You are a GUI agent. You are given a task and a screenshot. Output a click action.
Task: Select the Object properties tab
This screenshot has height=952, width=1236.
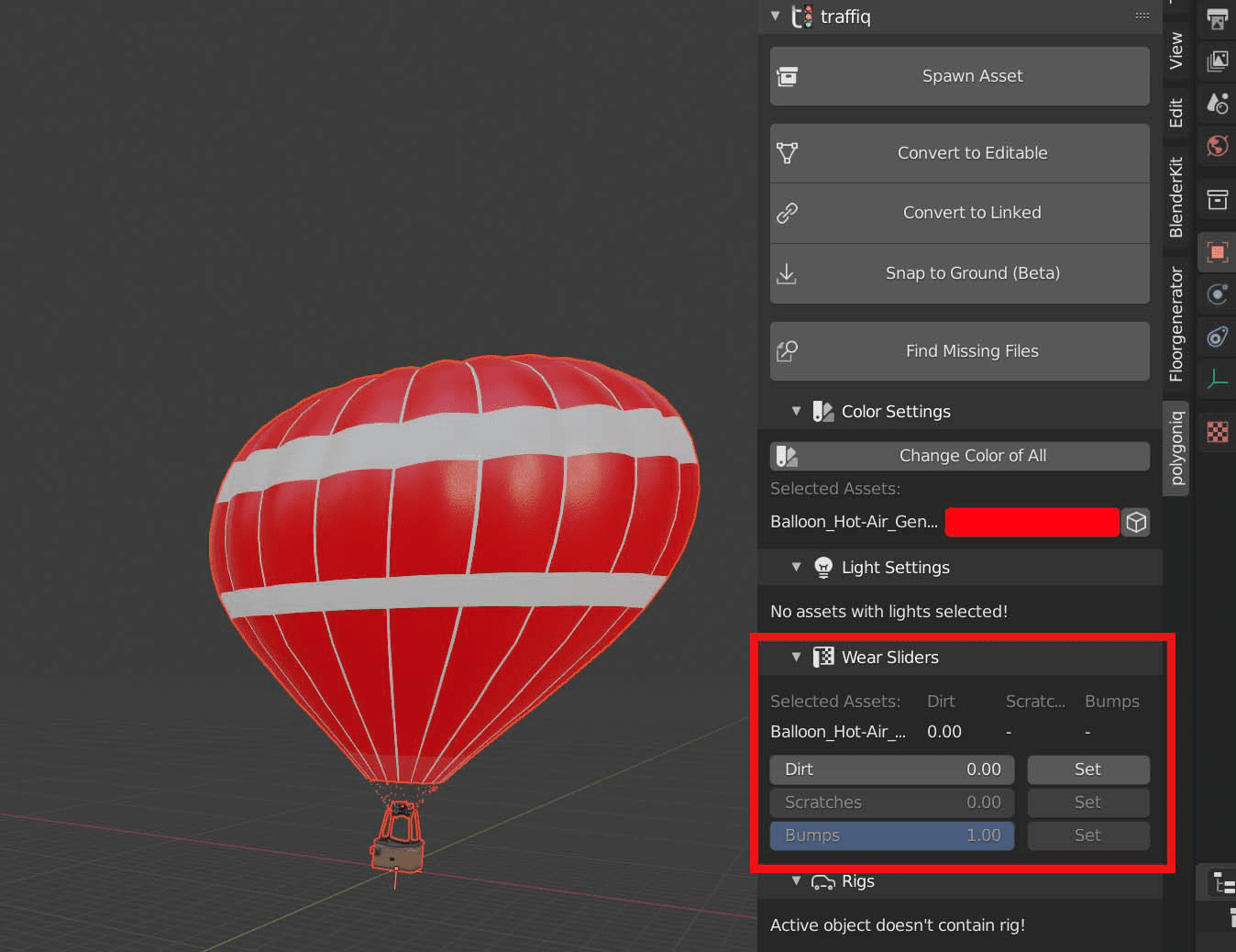(x=1218, y=251)
